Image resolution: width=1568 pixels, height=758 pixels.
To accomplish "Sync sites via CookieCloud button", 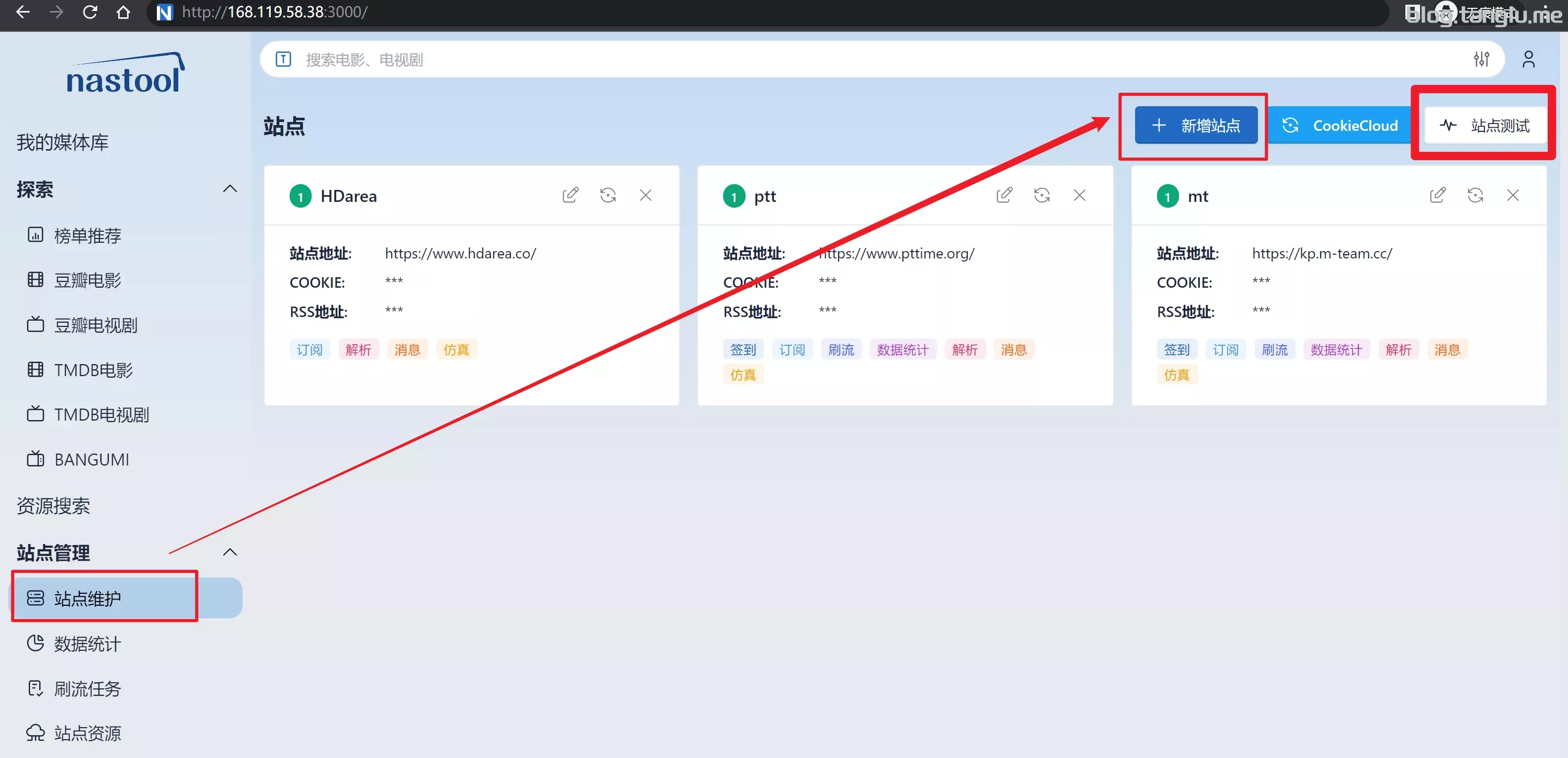I will point(1339,126).
